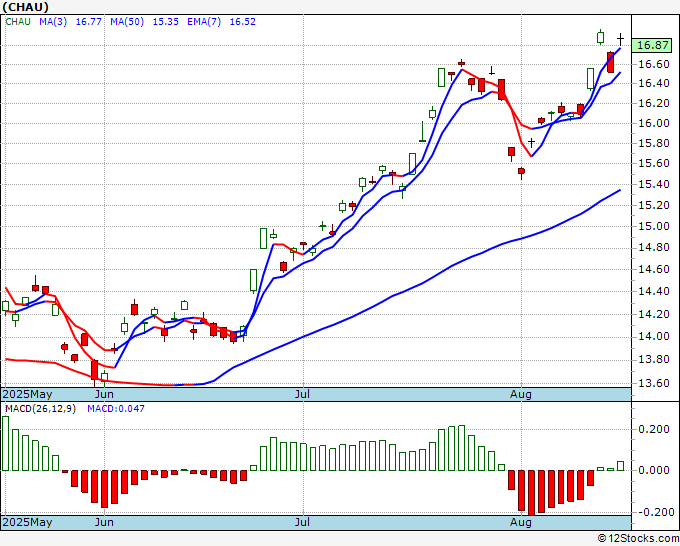Click the MA(50) legend label
Viewport: 680px width, 546px height.
pos(127,22)
